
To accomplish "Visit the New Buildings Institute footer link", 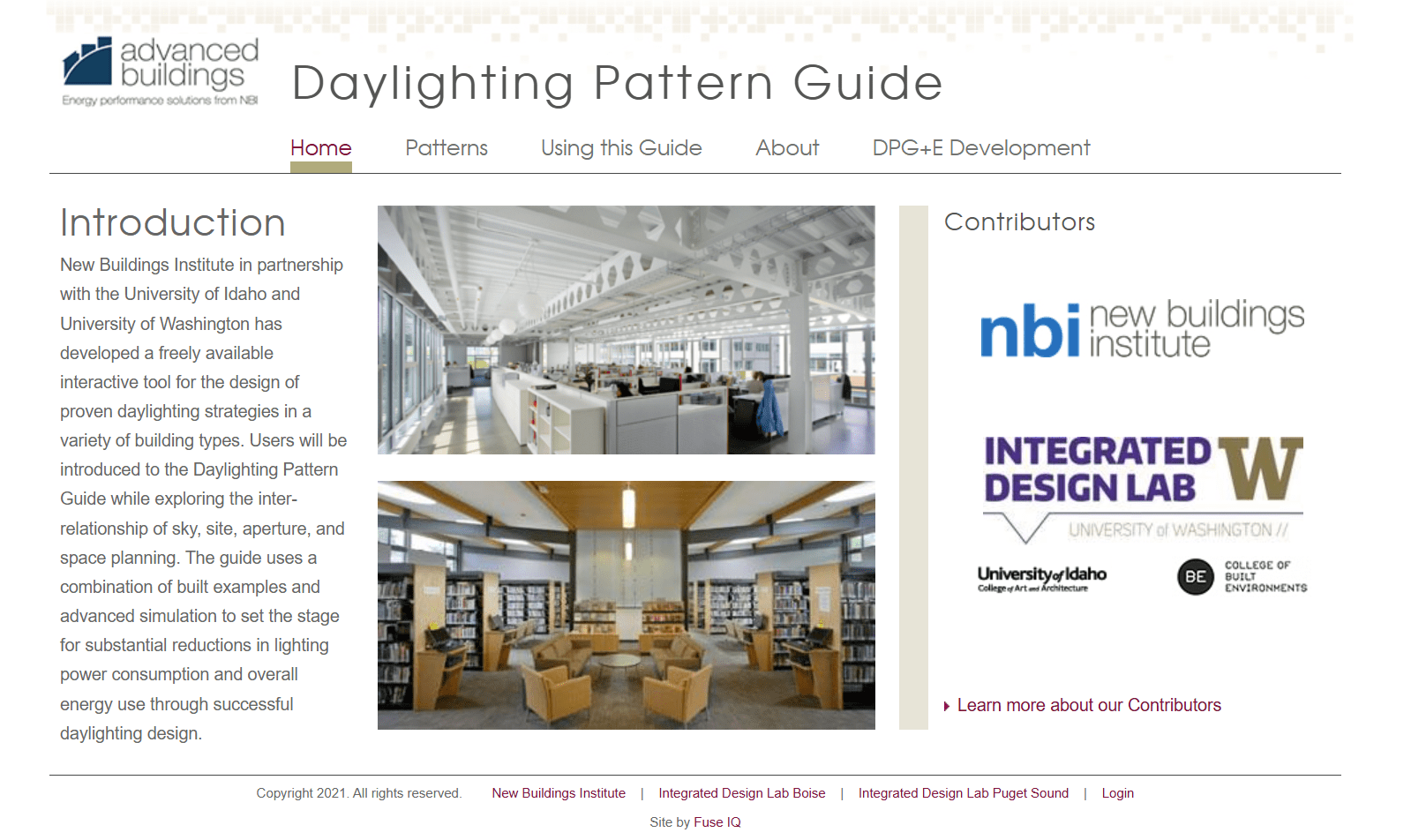I will [559, 793].
